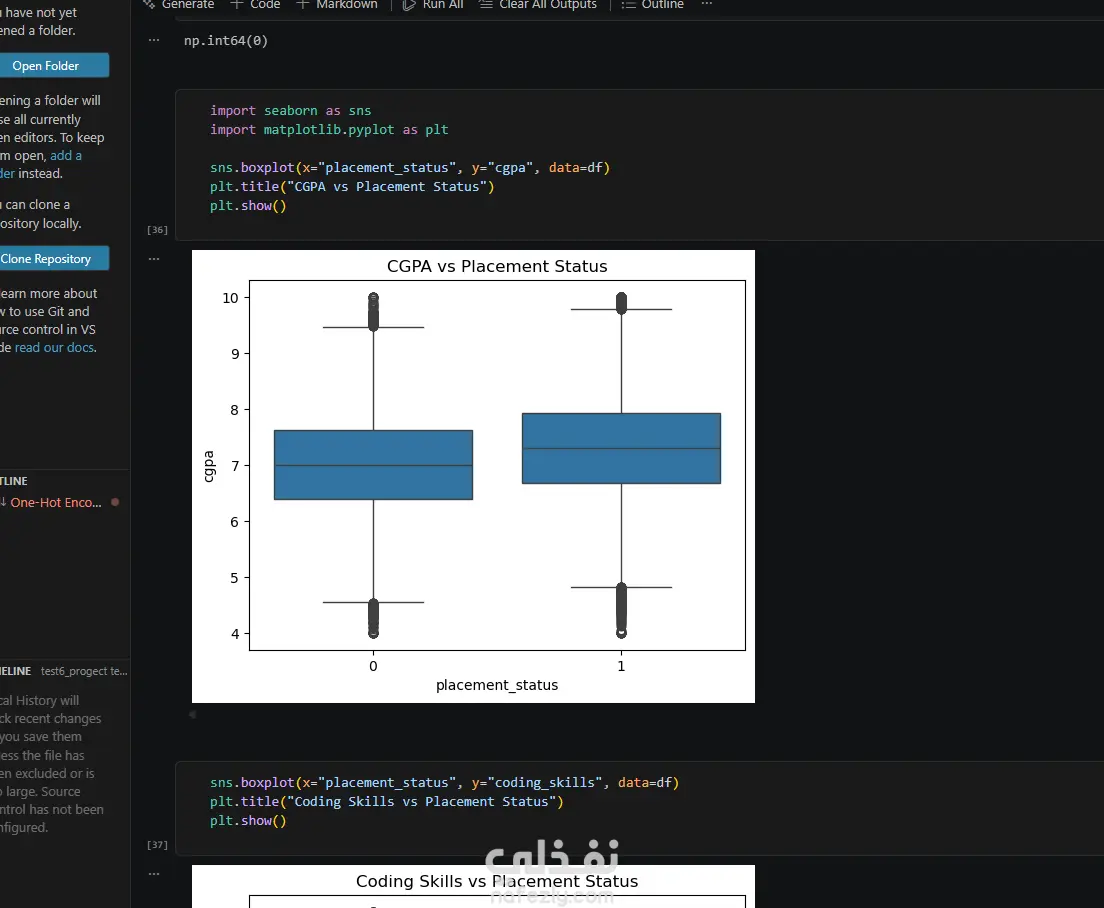1104x908 pixels.
Task: Open output actions menu beside CGPA boxplot
Action: tap(154, 259)
